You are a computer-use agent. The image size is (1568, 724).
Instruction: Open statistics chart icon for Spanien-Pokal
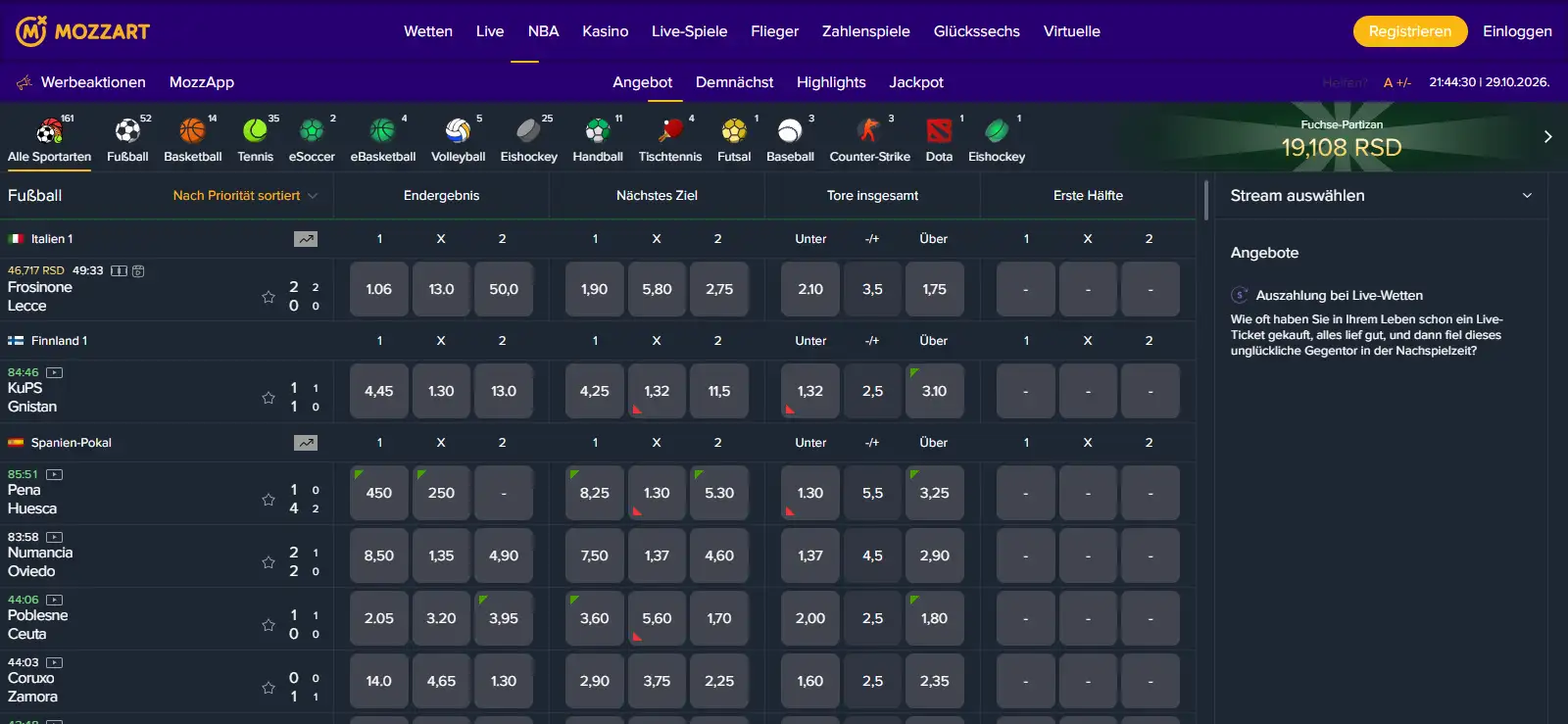[306, 443]
